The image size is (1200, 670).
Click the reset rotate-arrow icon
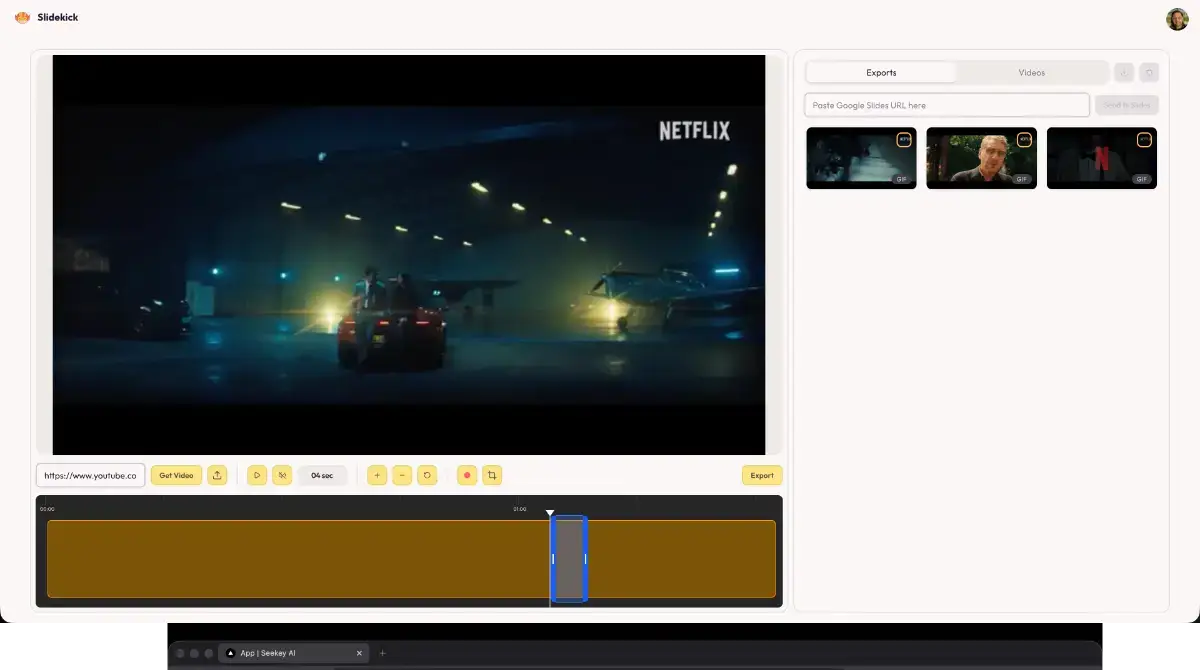[427, 475]
